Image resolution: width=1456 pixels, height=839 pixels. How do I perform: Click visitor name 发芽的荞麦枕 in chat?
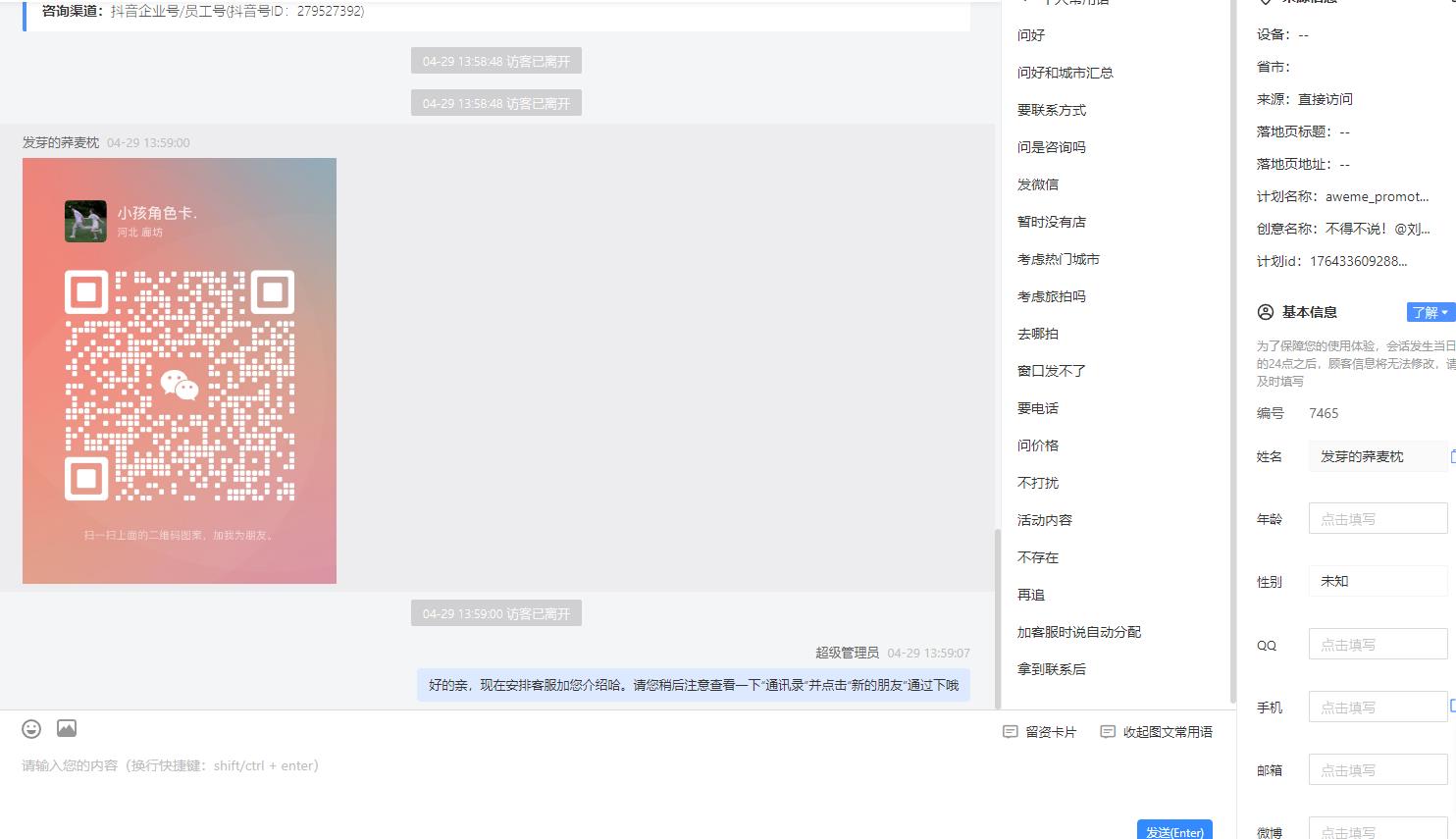pyautogui.click(x=61, y=142)
